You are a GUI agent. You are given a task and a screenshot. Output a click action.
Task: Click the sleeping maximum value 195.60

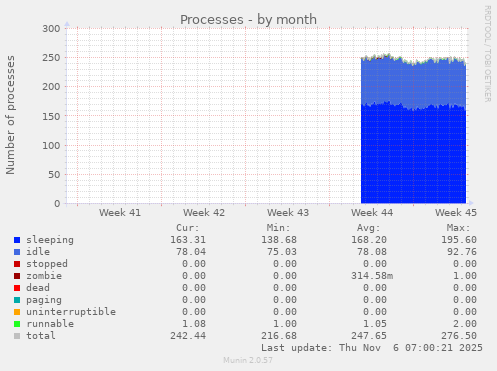(x=459, y=240)
